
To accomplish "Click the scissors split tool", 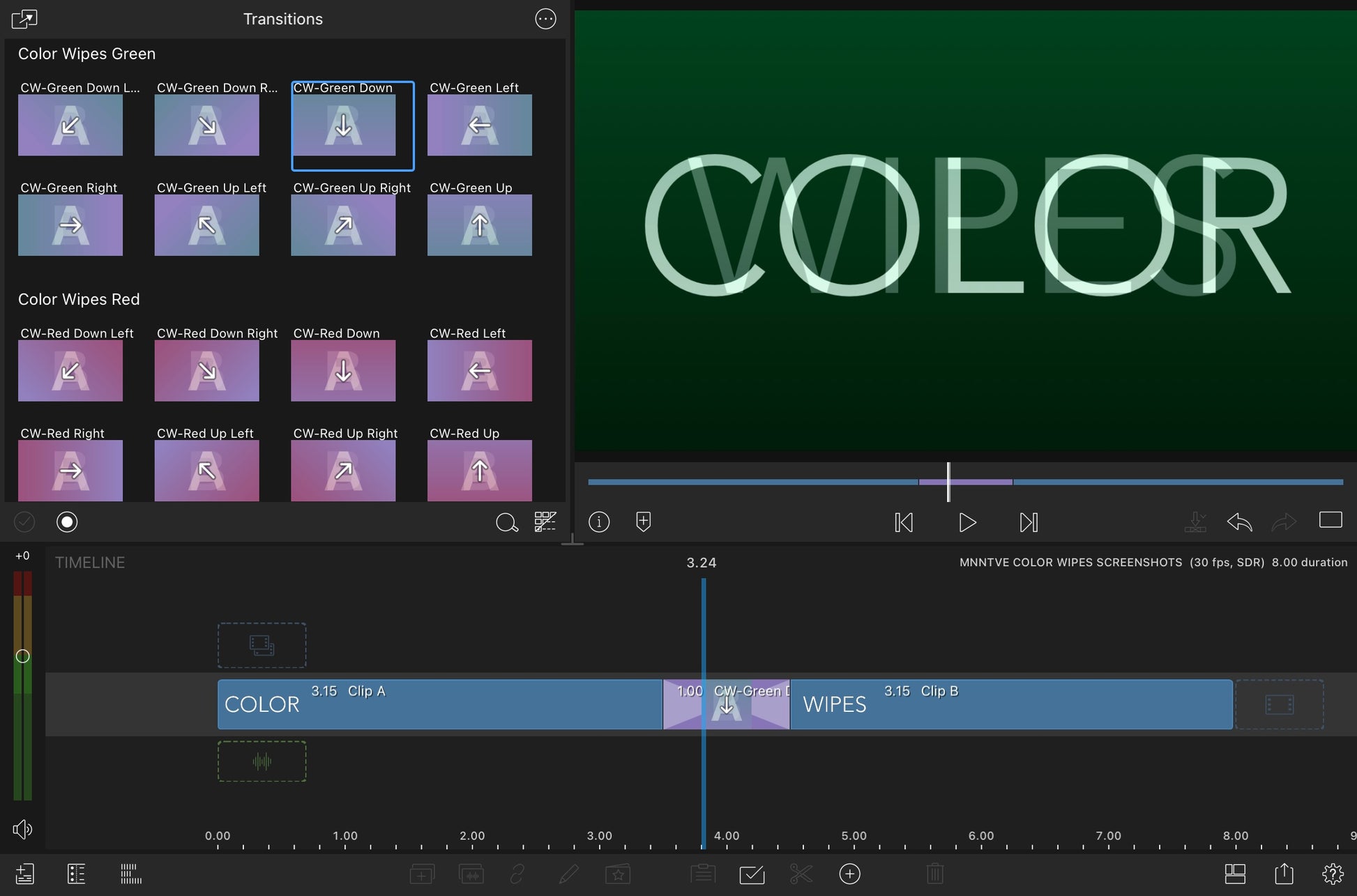I will 801,874.
